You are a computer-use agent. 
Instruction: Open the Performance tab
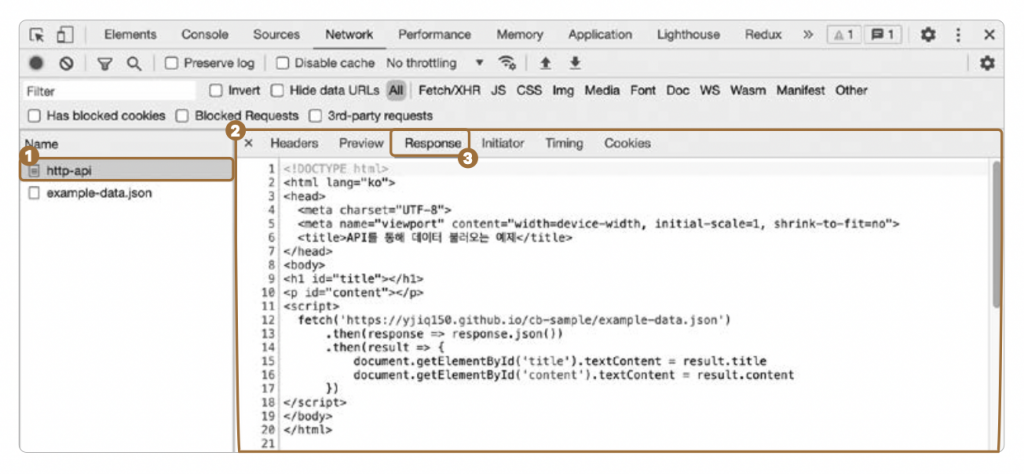coord(434,35)
